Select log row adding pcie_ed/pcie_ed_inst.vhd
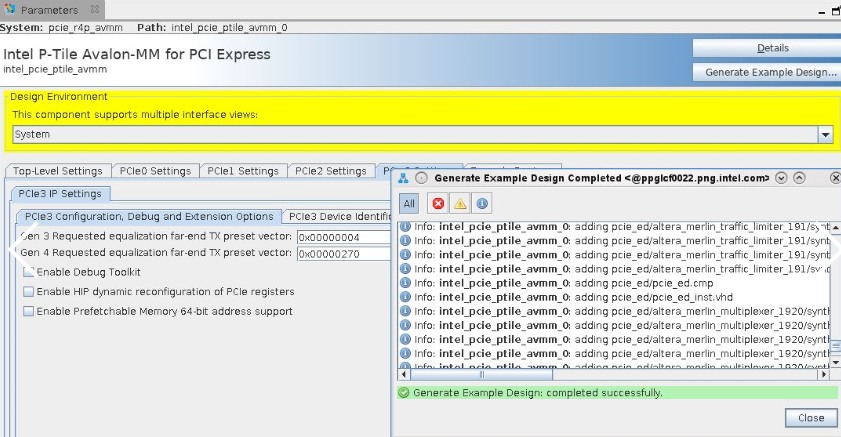This screenshot has height=437, width=841. coord(614,297)
